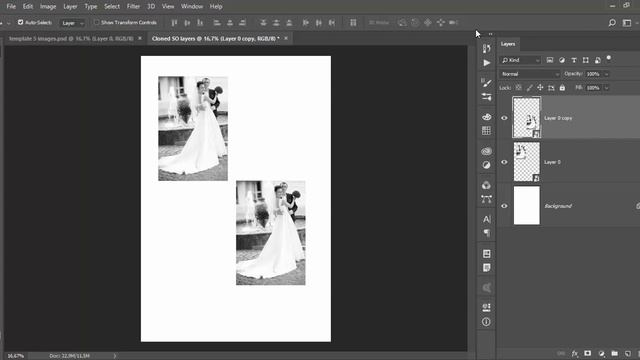
Task: Click the auto-align layers icon in options bar
Action: click(x=353, y=23)
